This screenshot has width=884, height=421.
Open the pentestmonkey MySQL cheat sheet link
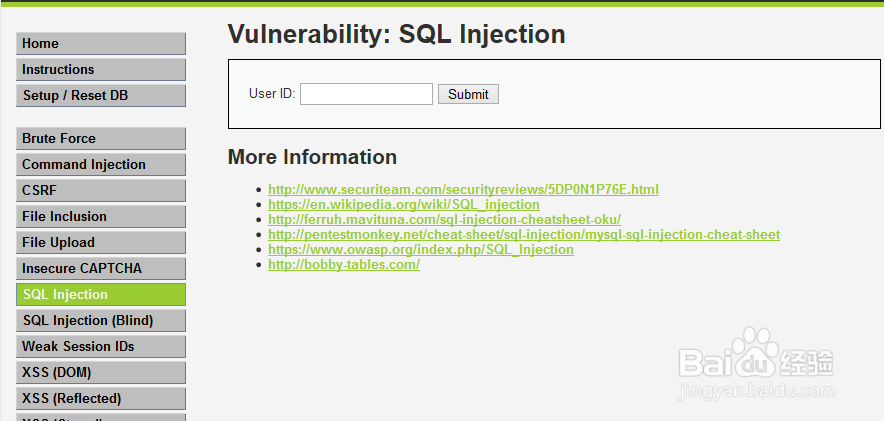pyautogui.click(x=524, y=234)
